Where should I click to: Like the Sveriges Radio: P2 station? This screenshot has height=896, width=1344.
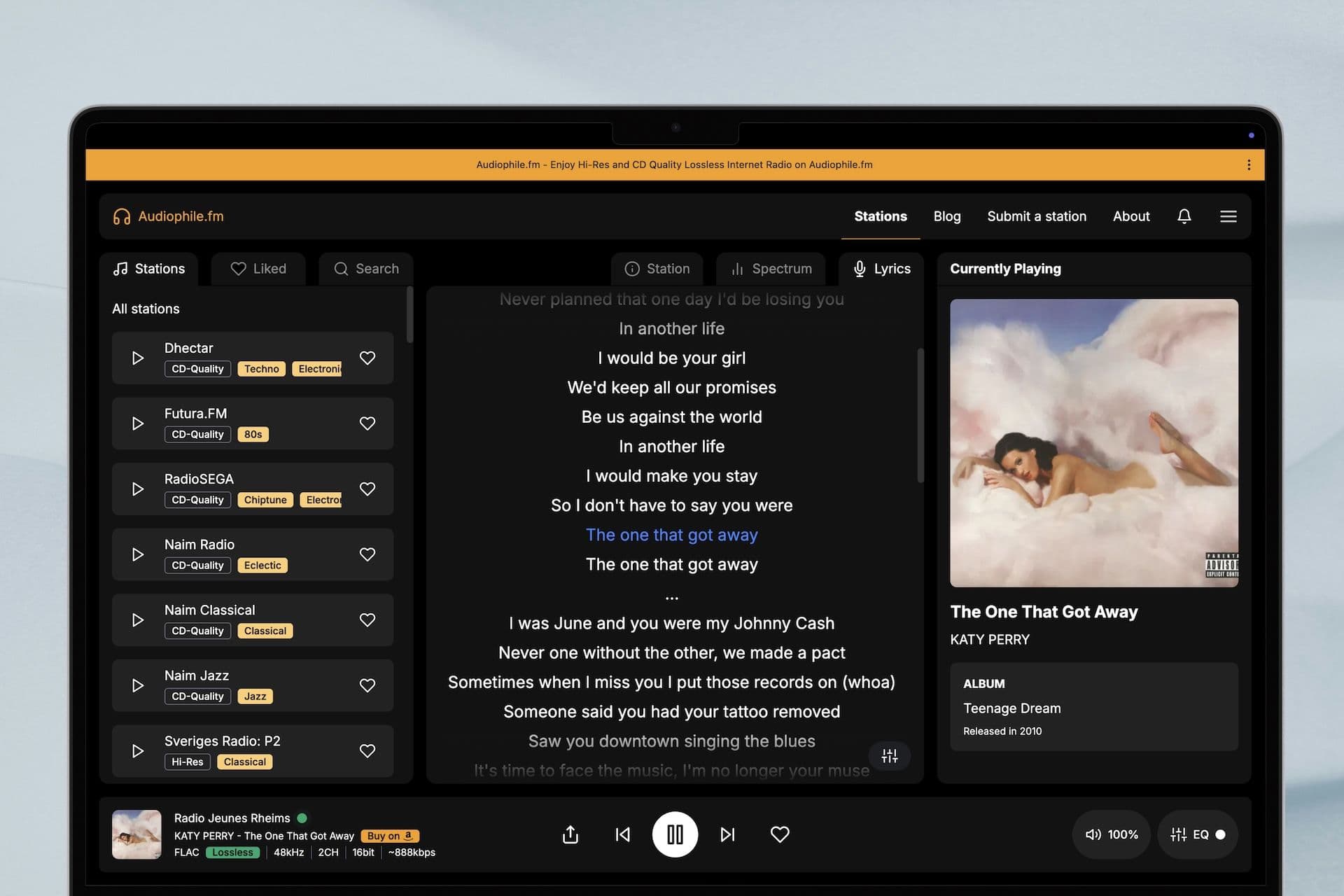[367, 750]
